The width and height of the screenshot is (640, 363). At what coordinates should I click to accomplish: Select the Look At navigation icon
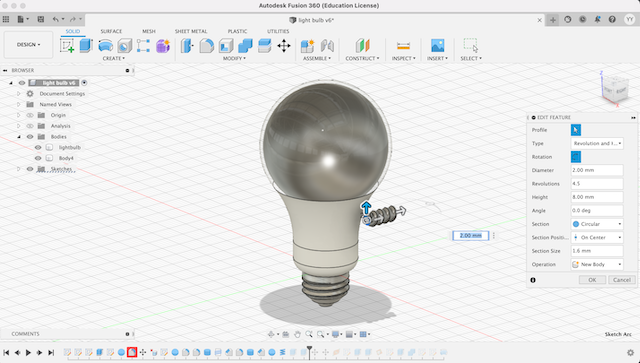click(x=286, y=334)
